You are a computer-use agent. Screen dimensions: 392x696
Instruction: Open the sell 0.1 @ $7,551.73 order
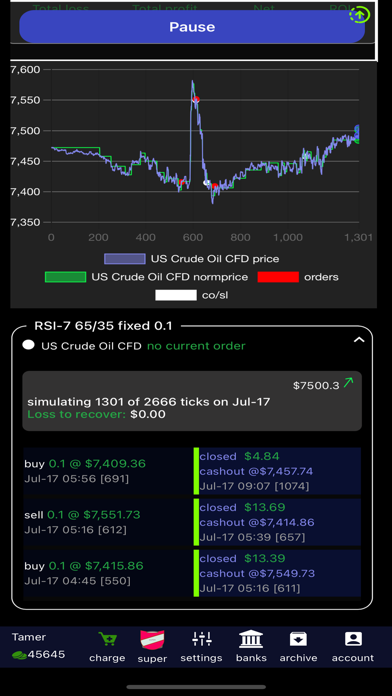click(x=108, y=522)
